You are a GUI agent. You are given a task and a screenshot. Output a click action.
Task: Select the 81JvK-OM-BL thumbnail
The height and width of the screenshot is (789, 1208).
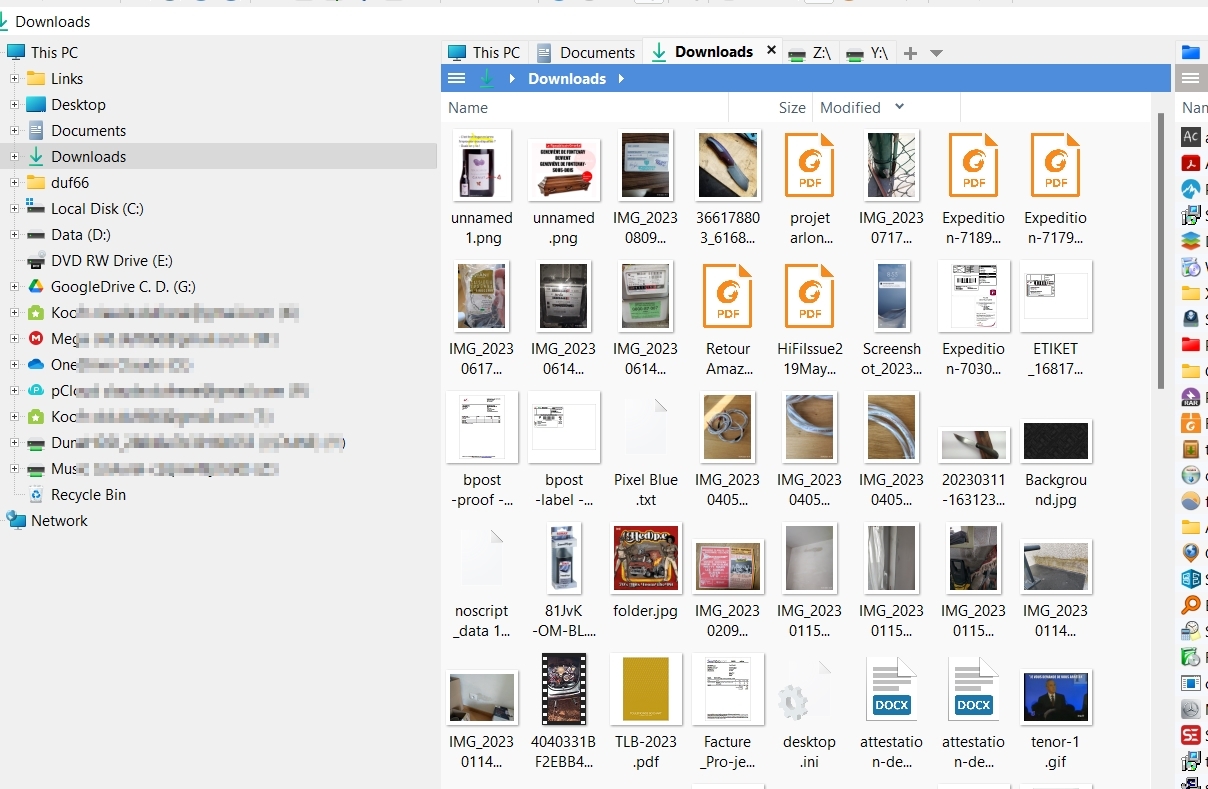click(x=564, y=558)
